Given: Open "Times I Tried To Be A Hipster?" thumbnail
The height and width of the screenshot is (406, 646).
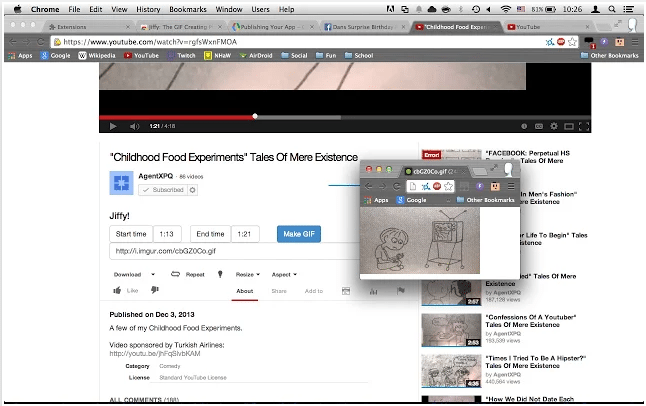Looking at the screenshot, I should coord(451,371).
